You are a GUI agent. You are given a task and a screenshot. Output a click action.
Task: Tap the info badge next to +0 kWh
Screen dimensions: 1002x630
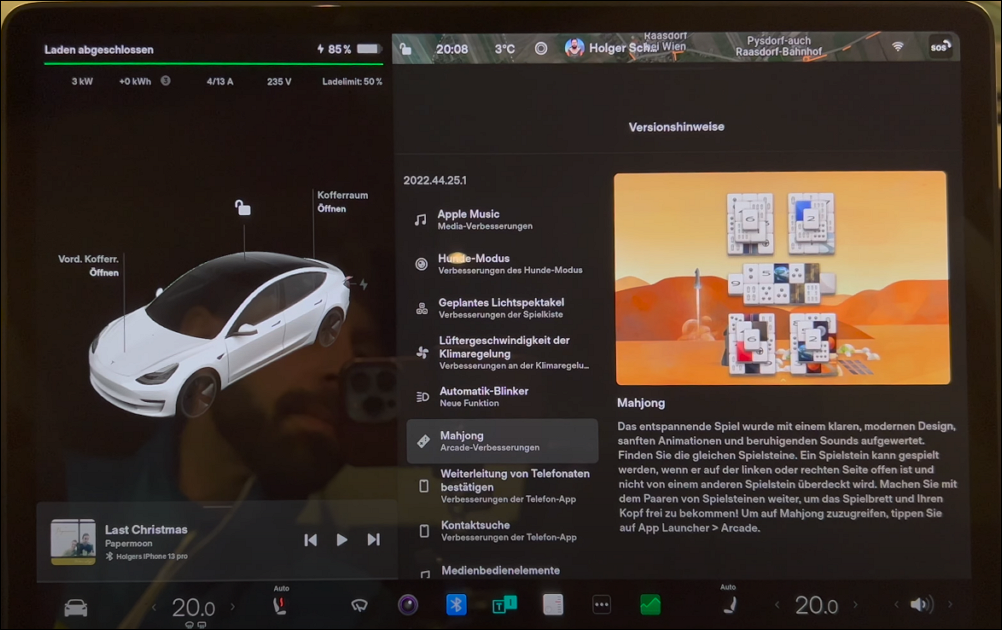(166, 81)
